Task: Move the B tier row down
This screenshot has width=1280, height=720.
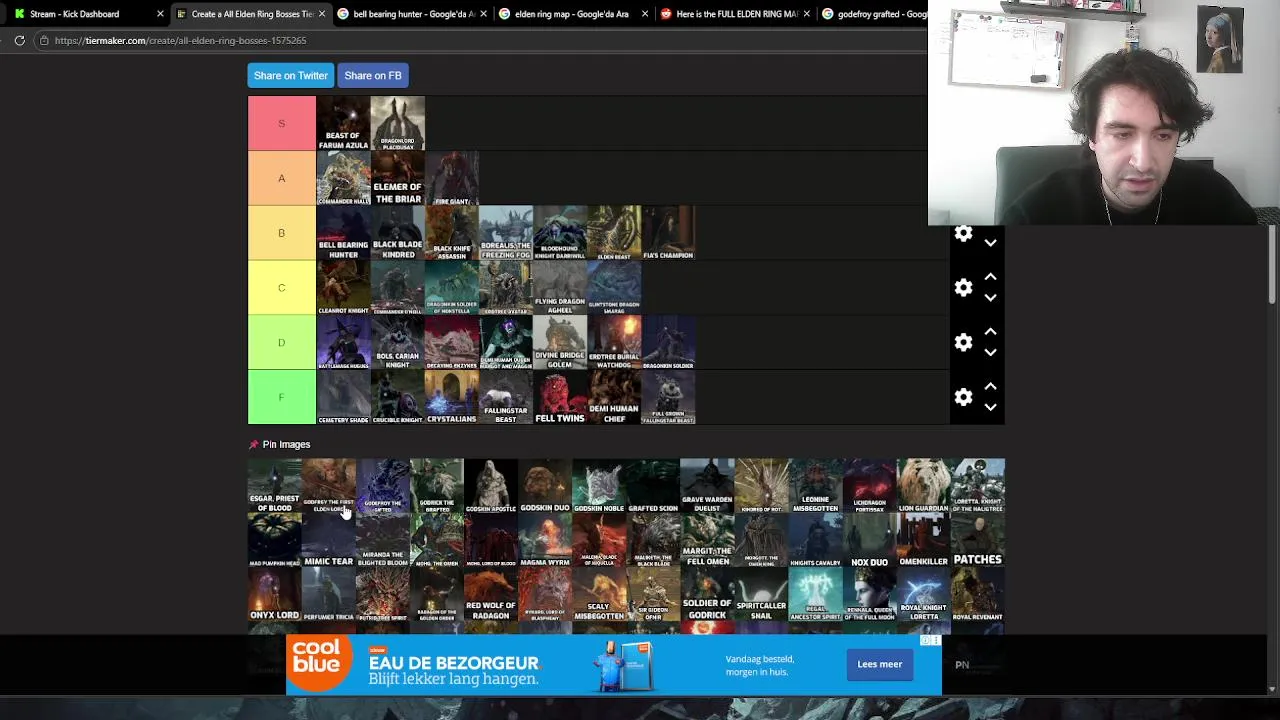Action: (x=990, y=243)
